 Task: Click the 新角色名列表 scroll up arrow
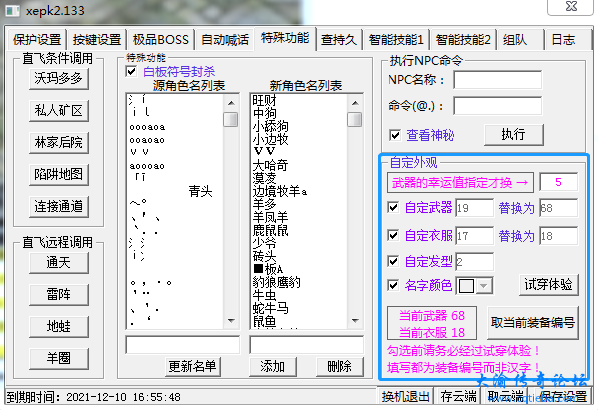(355, 103)
